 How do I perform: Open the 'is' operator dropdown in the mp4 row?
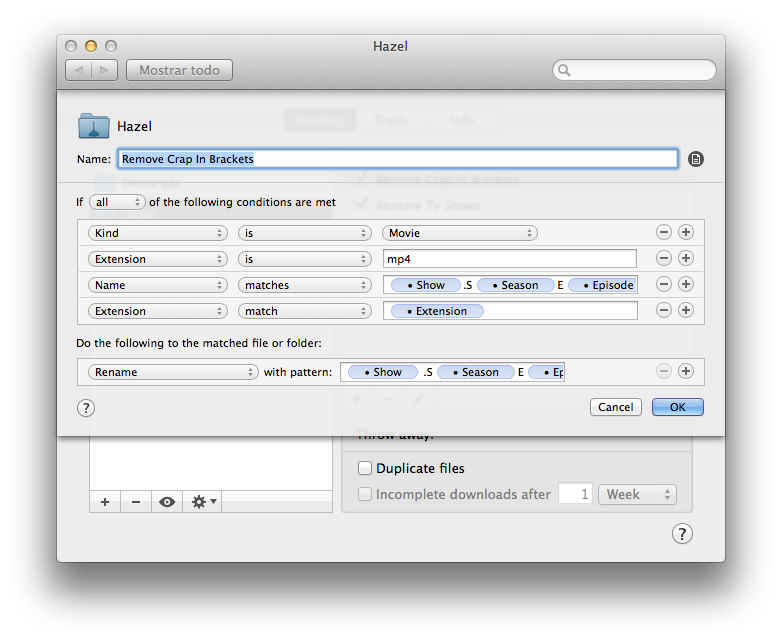coord(305,259)
